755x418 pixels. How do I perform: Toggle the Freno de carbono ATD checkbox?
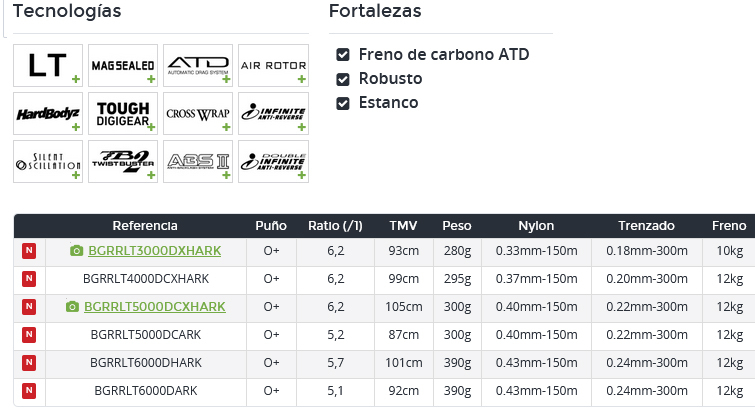tap(343, 55)
